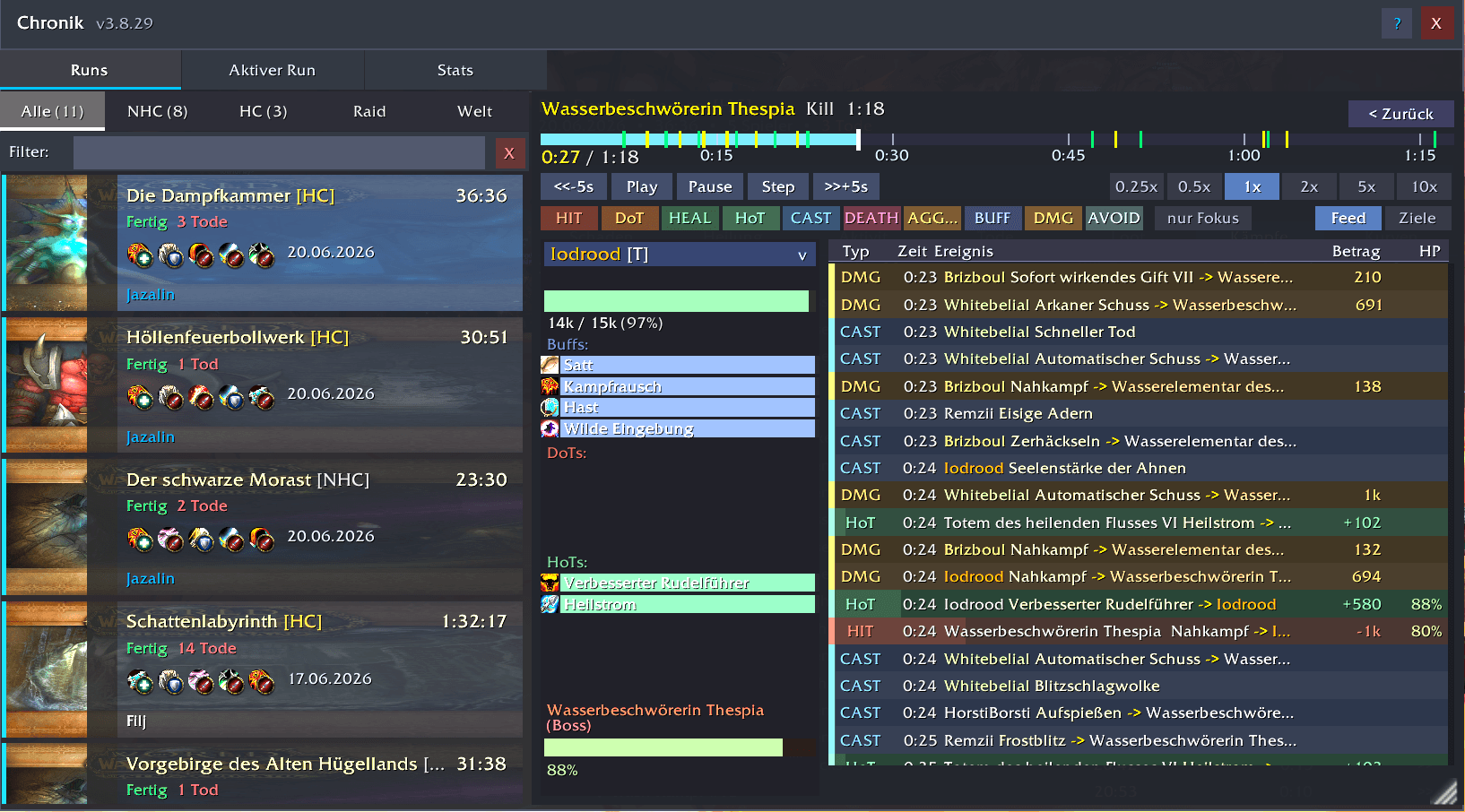
Task: Switch event view to Feed
Action: click(1348, 218)
